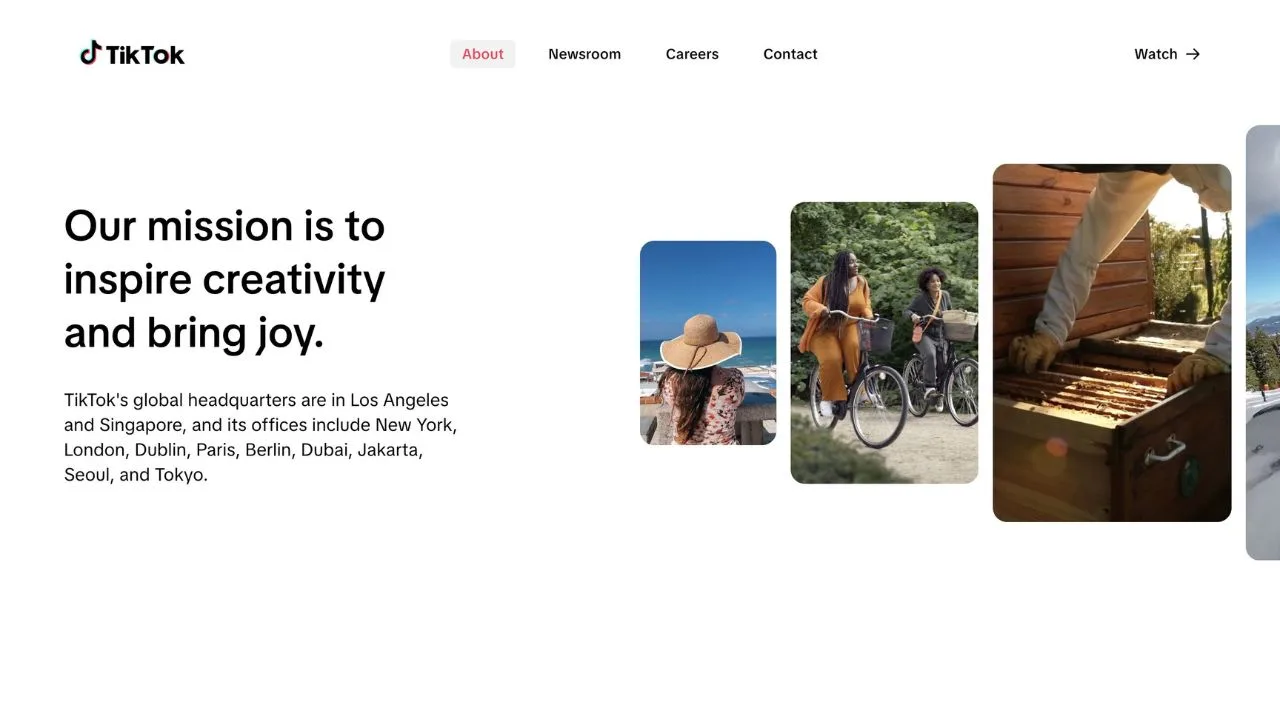The image size is (1280, 720).
Task: Click the Watch link
Action: tap(1155, 54)
